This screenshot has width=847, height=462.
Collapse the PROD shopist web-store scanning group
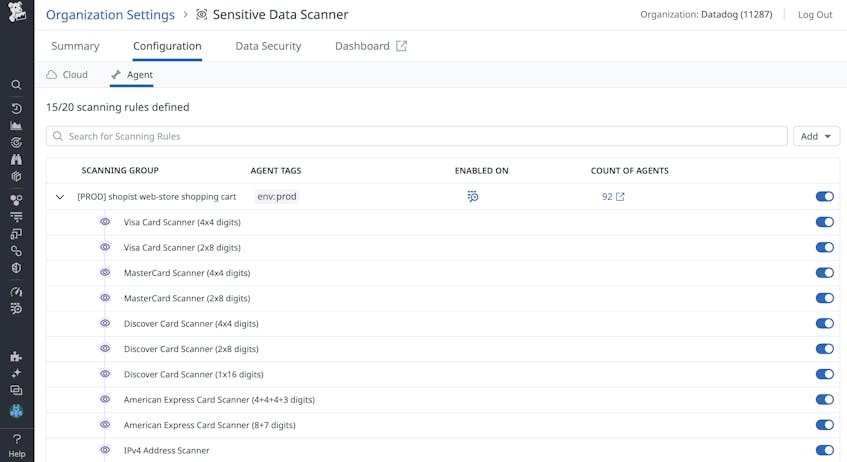(x=60, y=197)
